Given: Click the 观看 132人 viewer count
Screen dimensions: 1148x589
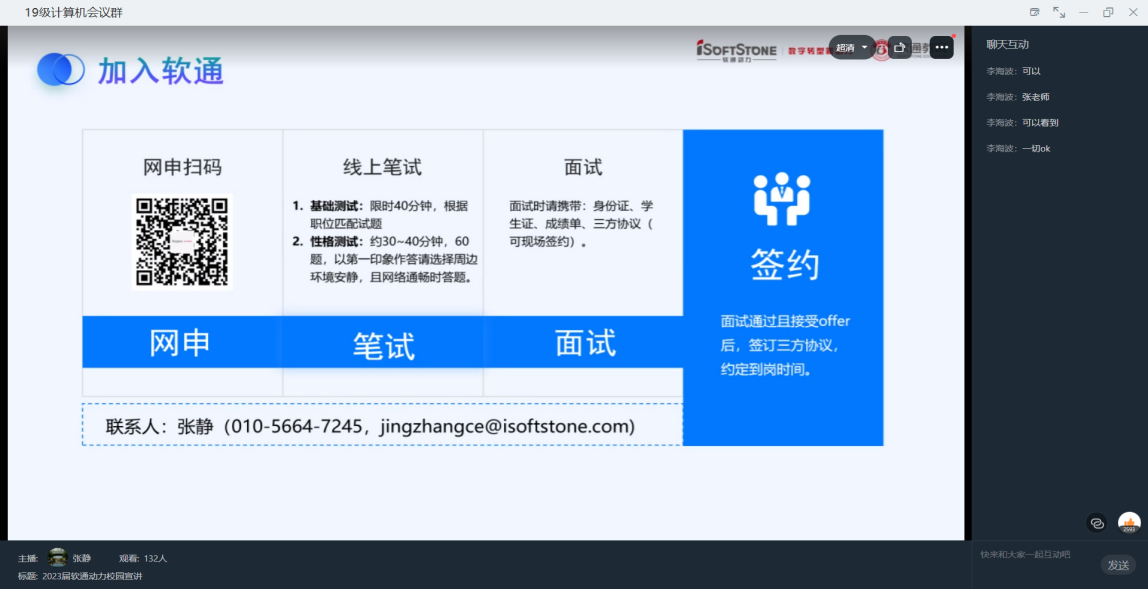Looking at the screenshot, I should point(143,558).
